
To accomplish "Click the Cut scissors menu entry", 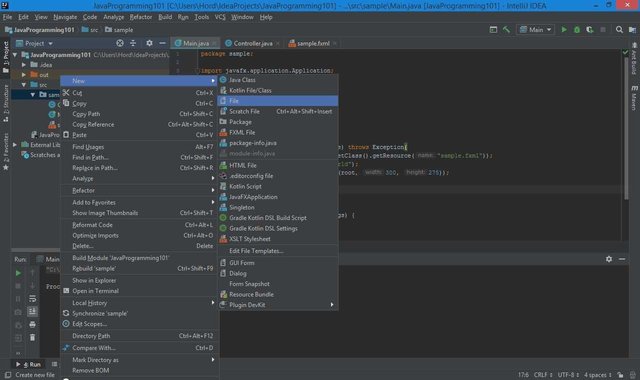I will pos(139,93).
